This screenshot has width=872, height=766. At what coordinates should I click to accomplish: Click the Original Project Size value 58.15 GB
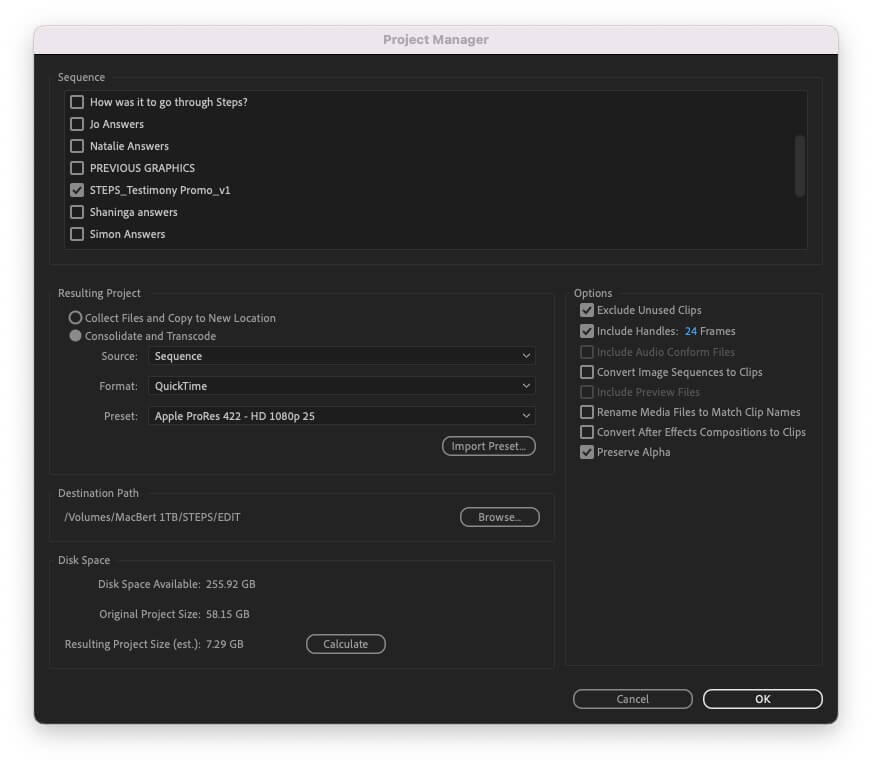click(x=227, y=614)
